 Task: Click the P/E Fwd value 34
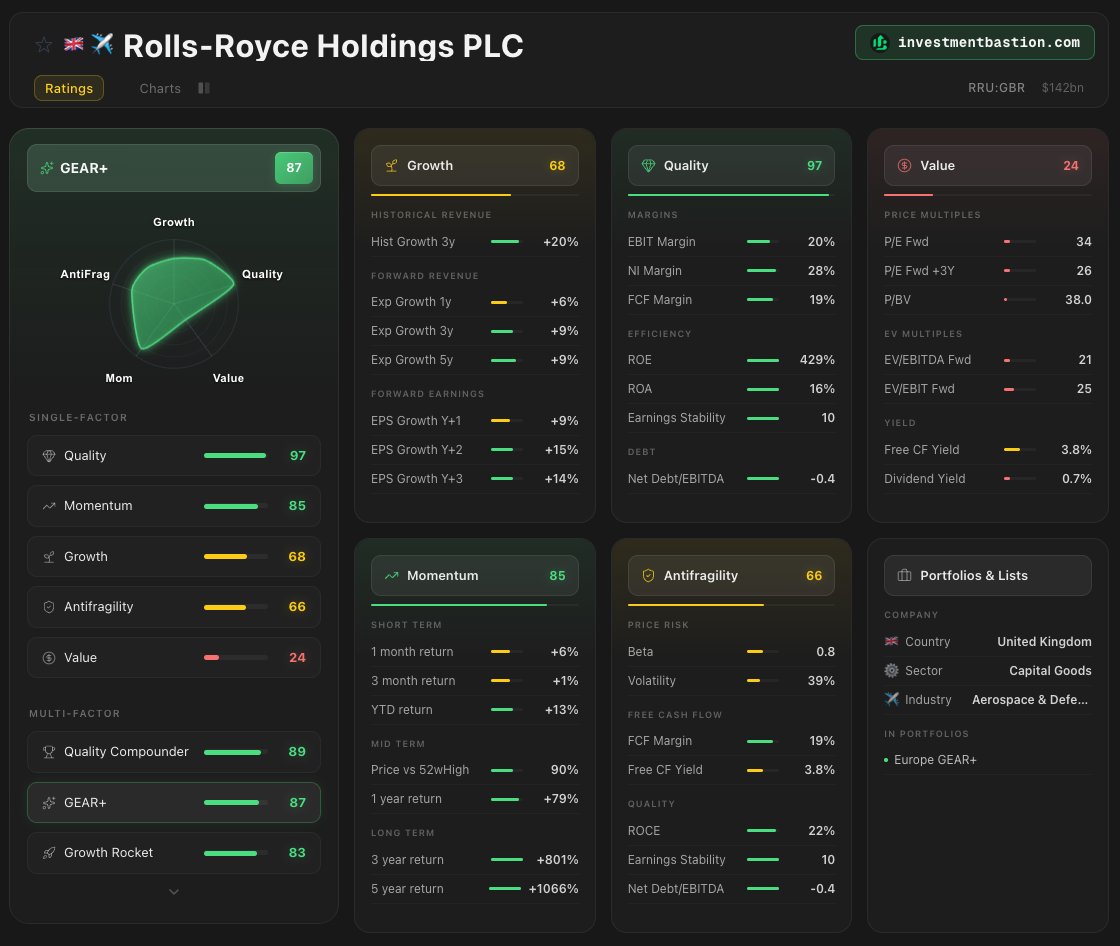coord(1084,242)
